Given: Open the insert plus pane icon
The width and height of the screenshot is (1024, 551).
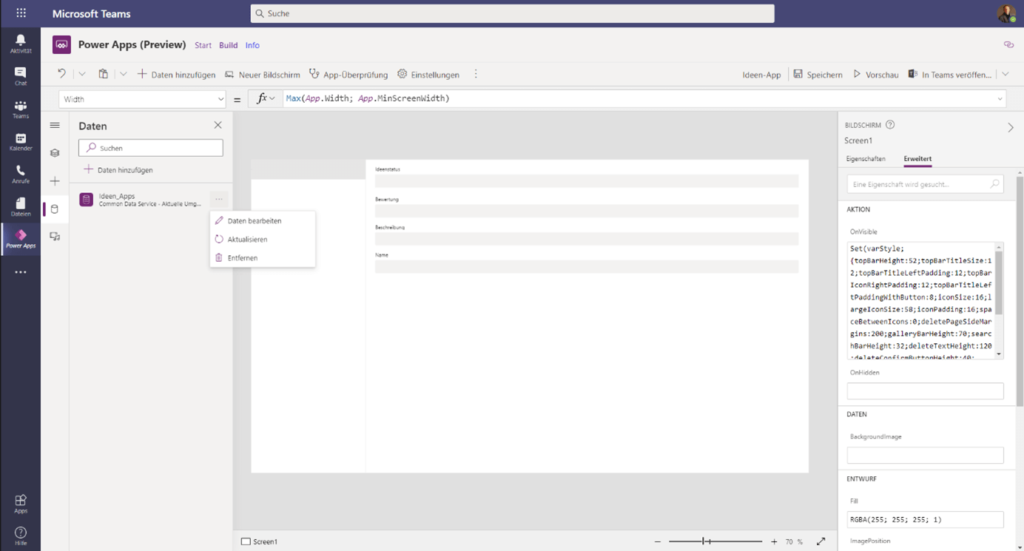Looking at the screenshot, I should pyautogui.click(x=55, y=181).
